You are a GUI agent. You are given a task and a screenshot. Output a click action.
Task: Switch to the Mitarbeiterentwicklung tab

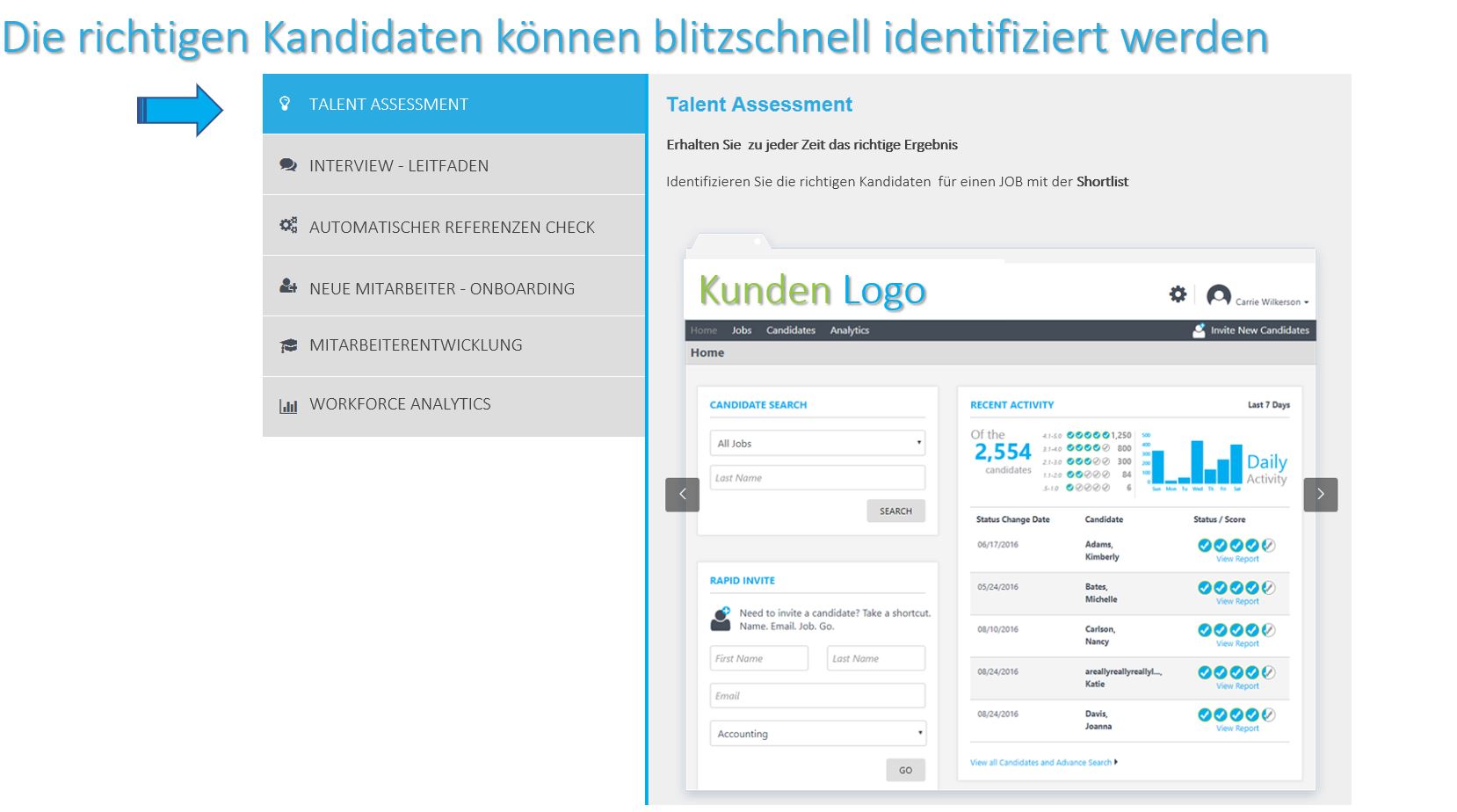point(454,346)
